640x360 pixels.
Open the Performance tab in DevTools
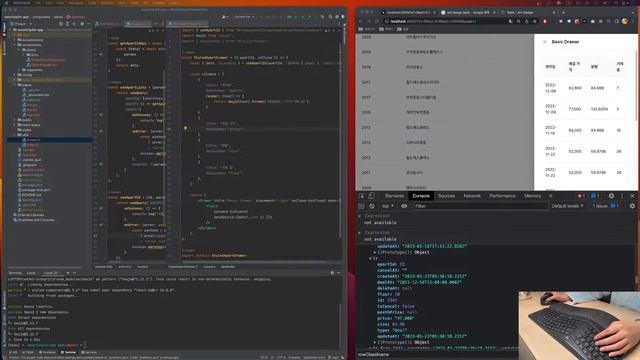click(x=502, y=196)
